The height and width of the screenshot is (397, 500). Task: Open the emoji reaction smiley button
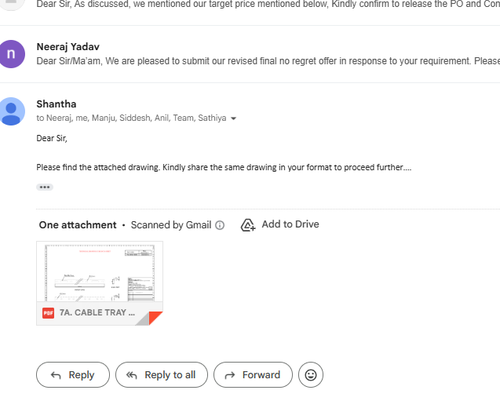coord(311,375)
